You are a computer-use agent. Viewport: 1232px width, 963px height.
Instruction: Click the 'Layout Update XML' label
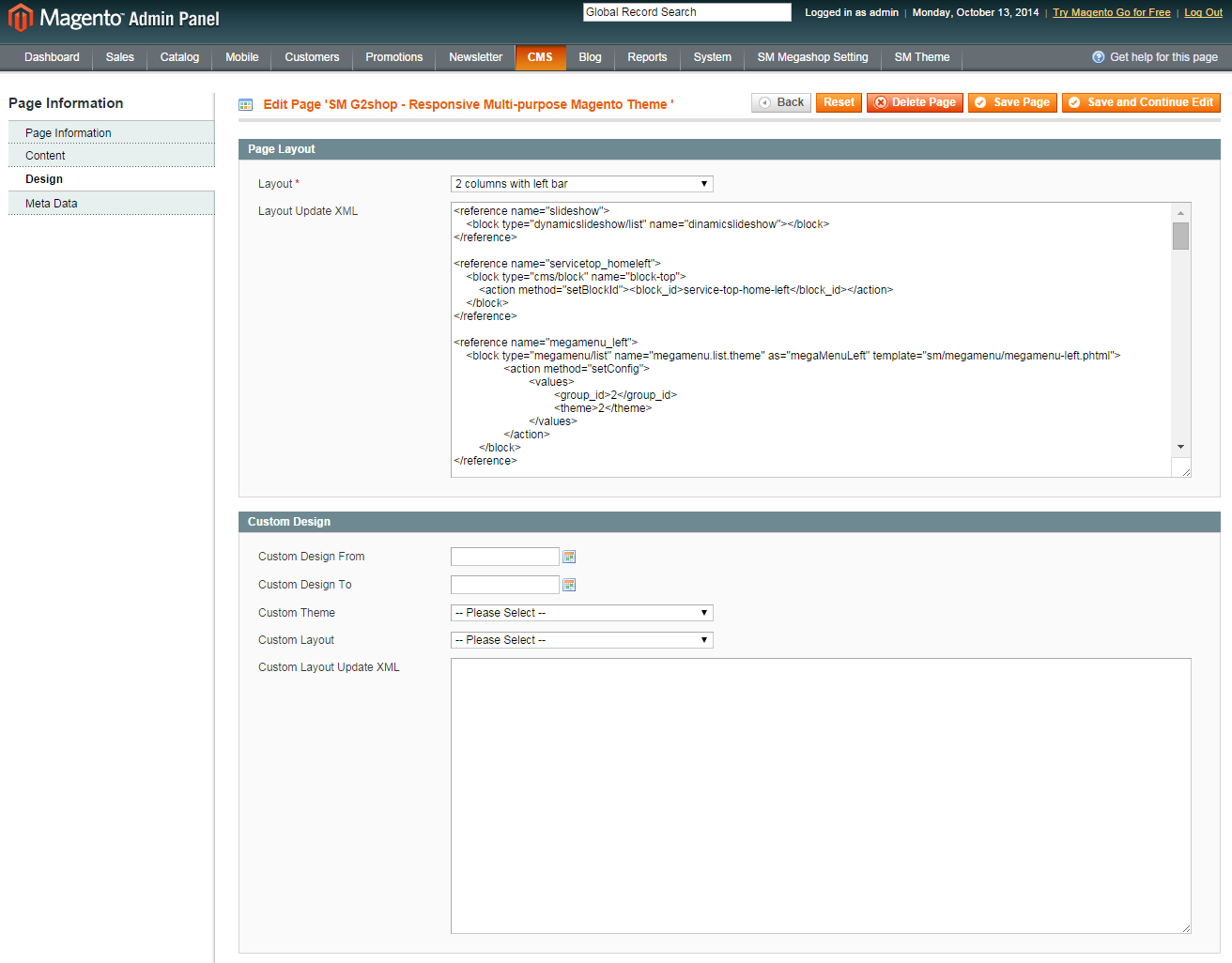click(308, 211)
